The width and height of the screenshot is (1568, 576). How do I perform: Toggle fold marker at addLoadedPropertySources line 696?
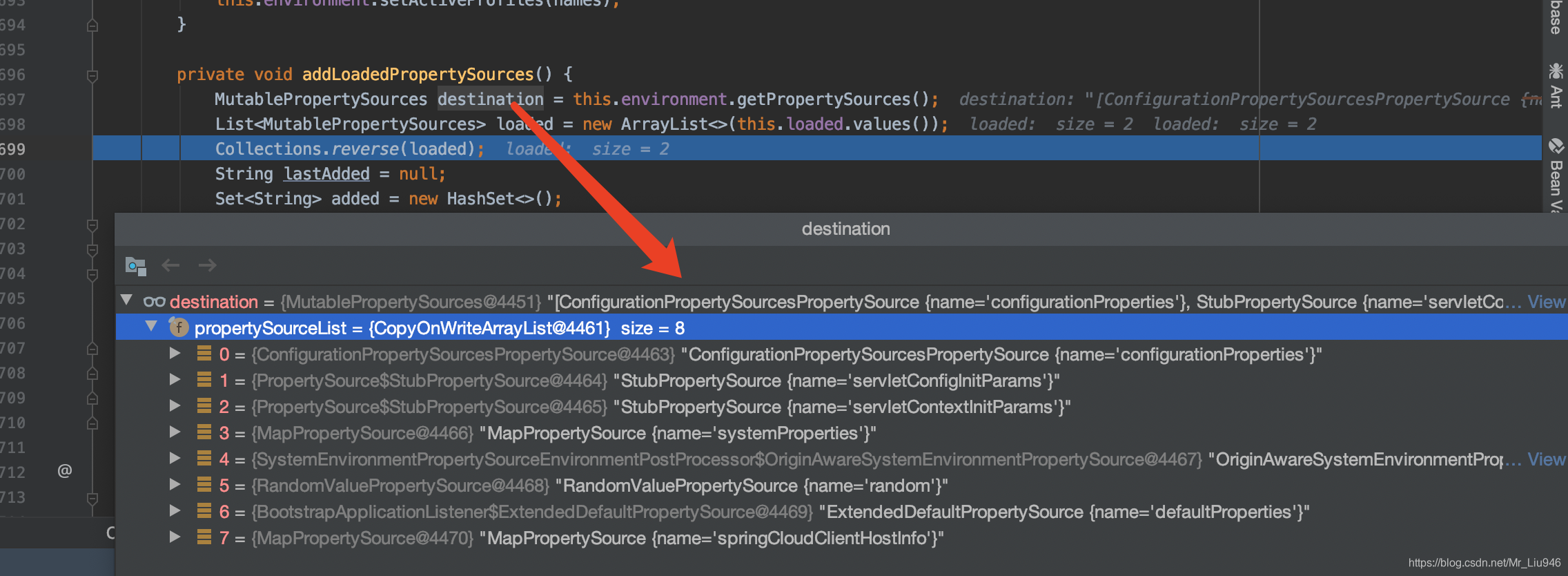(92, 75)
